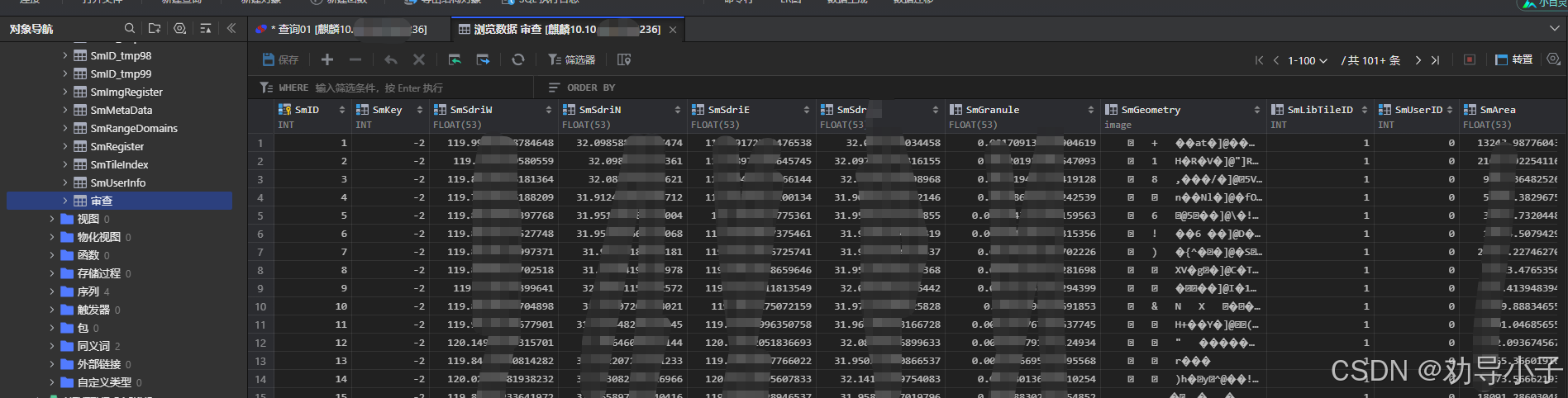Viewport: 1568px width, 398px height.
Task: Select the 自定义类型 folder
Action: pyautogui.click(x=104, y=382)
